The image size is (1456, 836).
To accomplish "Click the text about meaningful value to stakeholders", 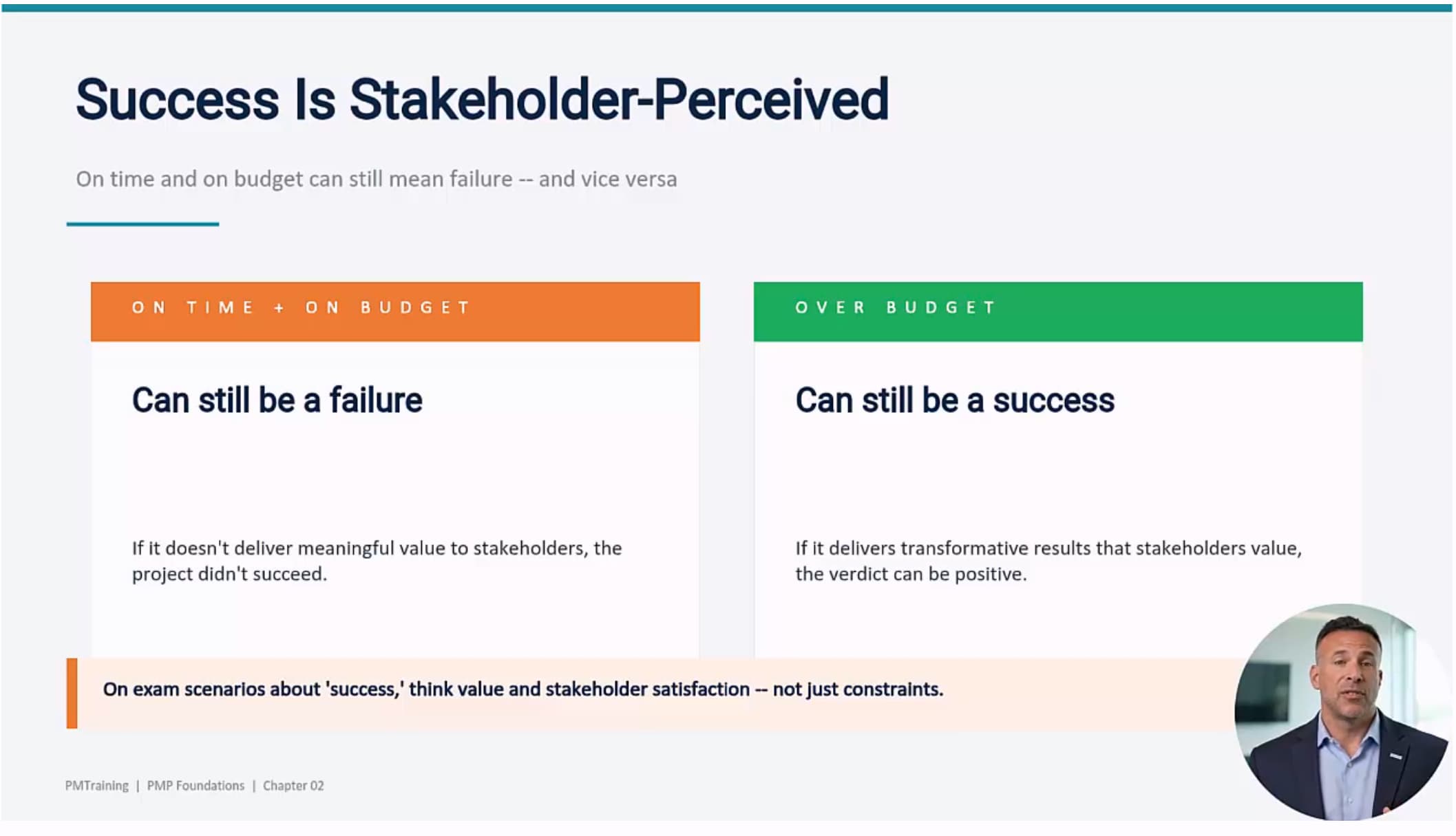I will 377,561.
